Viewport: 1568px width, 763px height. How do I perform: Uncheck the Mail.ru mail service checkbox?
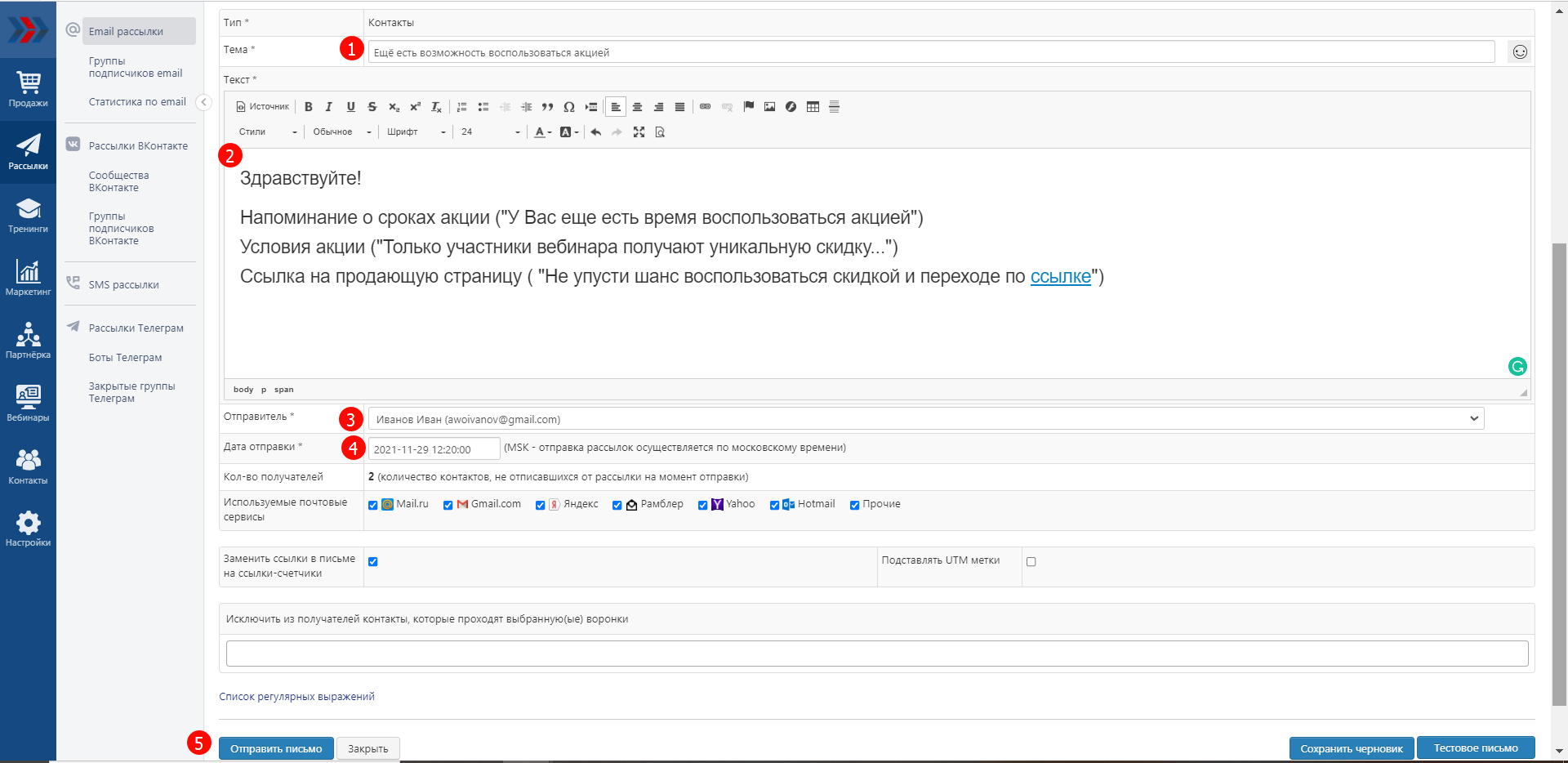tap(373, 505)
